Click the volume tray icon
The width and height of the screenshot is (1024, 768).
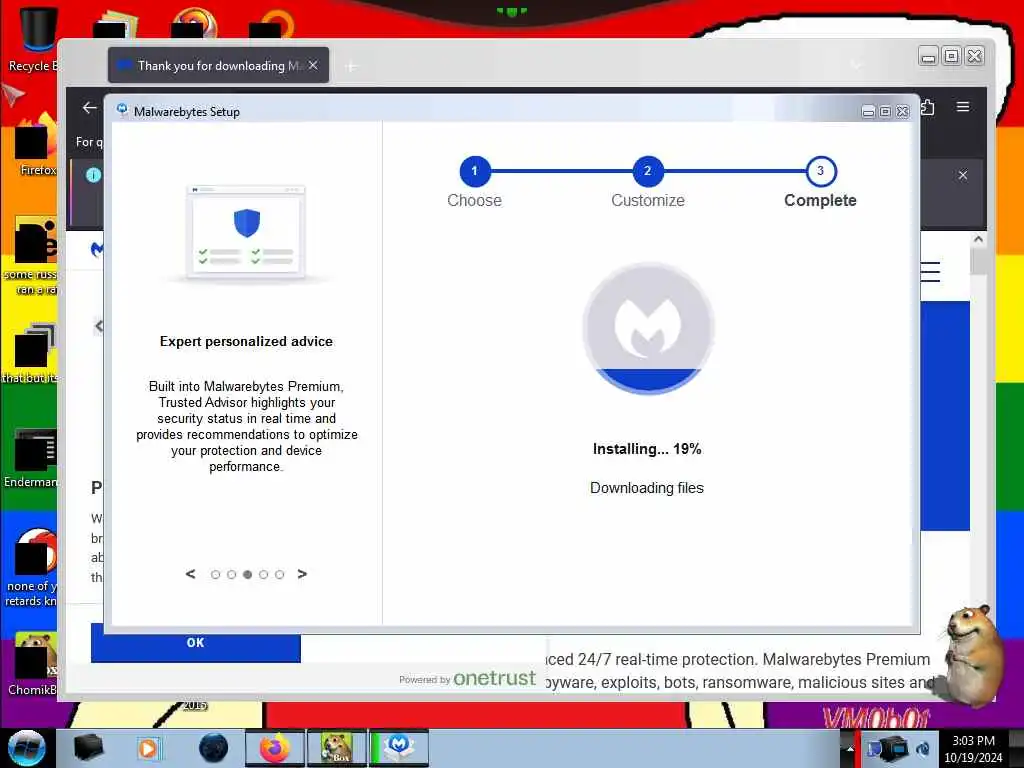point(923,748)
